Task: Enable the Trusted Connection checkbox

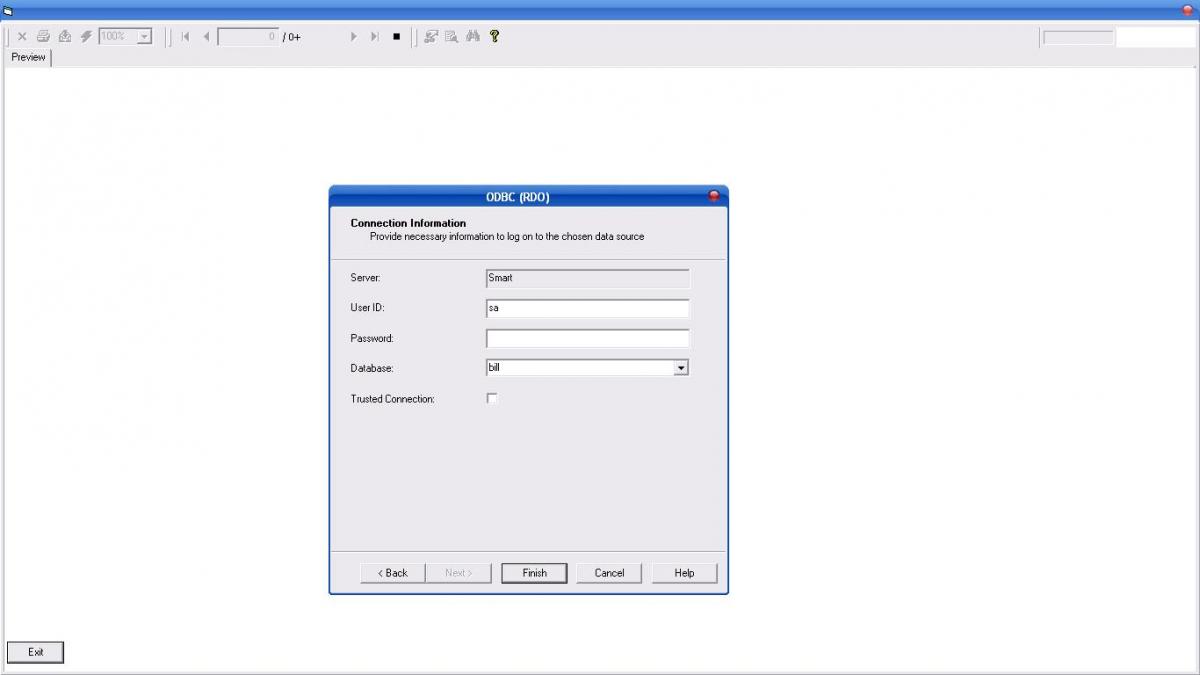Action: click(x=492, y=398)
